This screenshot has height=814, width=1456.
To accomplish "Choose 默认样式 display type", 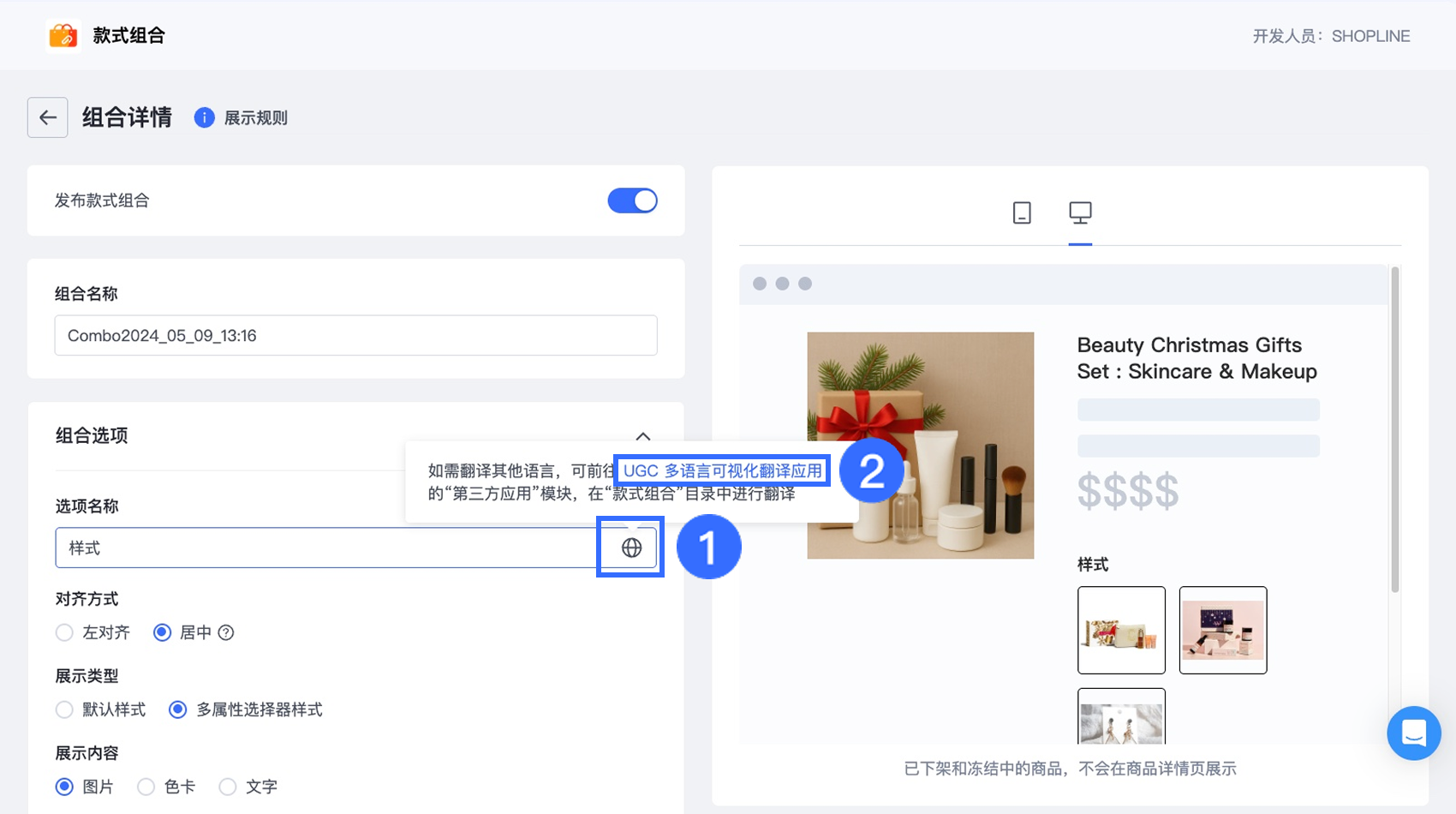I will (x=64, y=709).
